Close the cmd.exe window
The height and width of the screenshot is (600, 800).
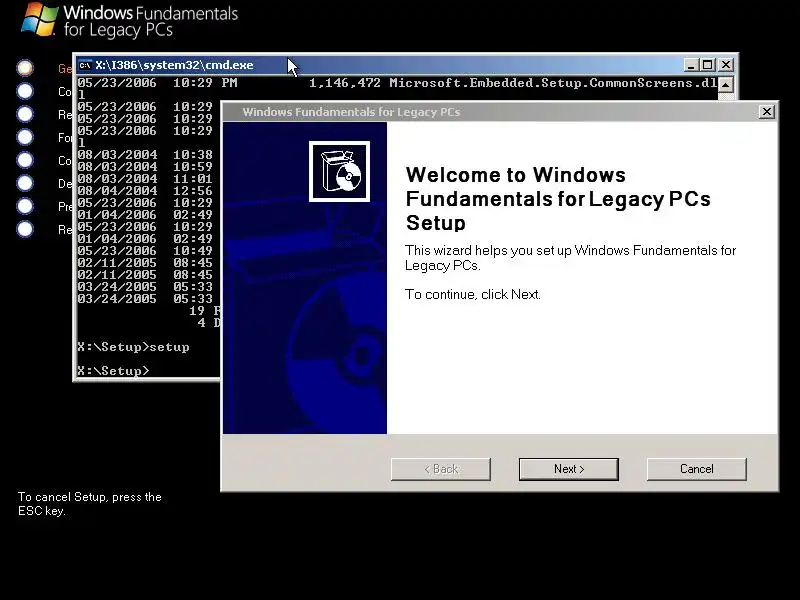tap(726, 65)
